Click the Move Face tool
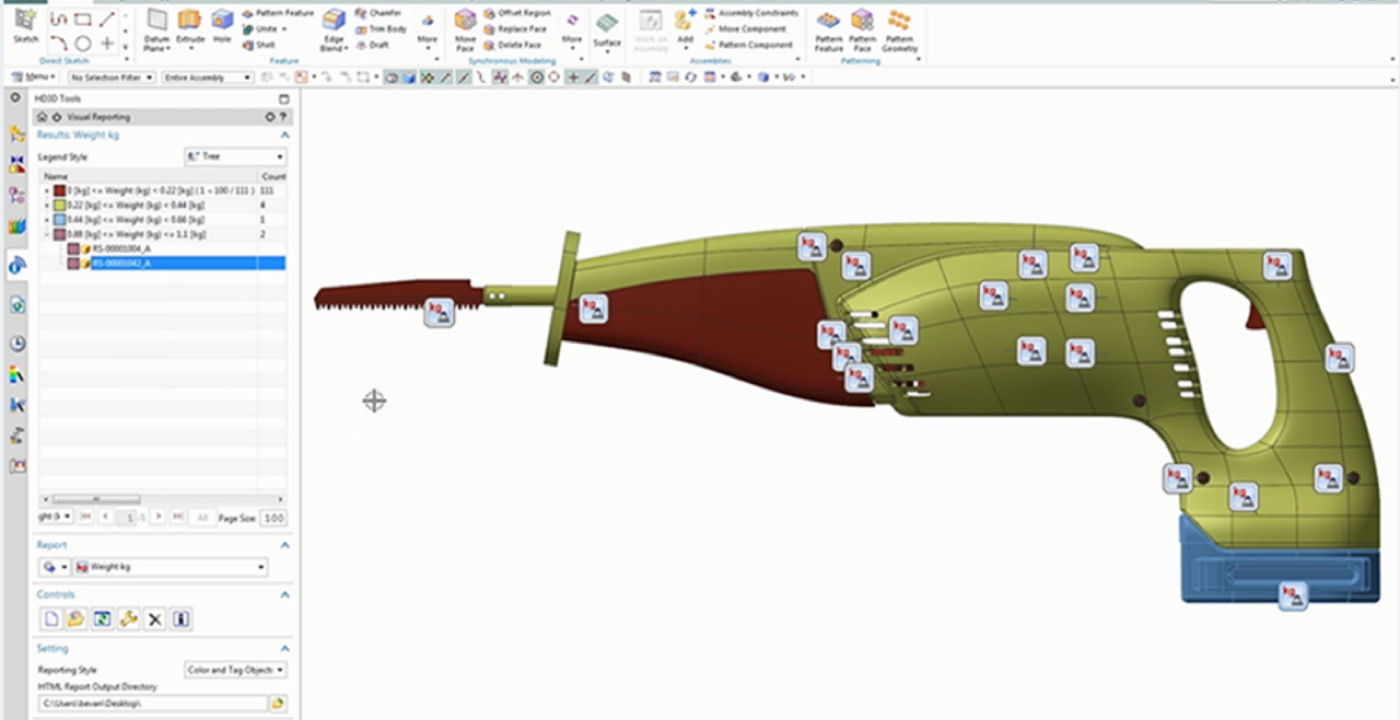The image size is (1400, 720). pyautogui.click(x=465, y=27)
